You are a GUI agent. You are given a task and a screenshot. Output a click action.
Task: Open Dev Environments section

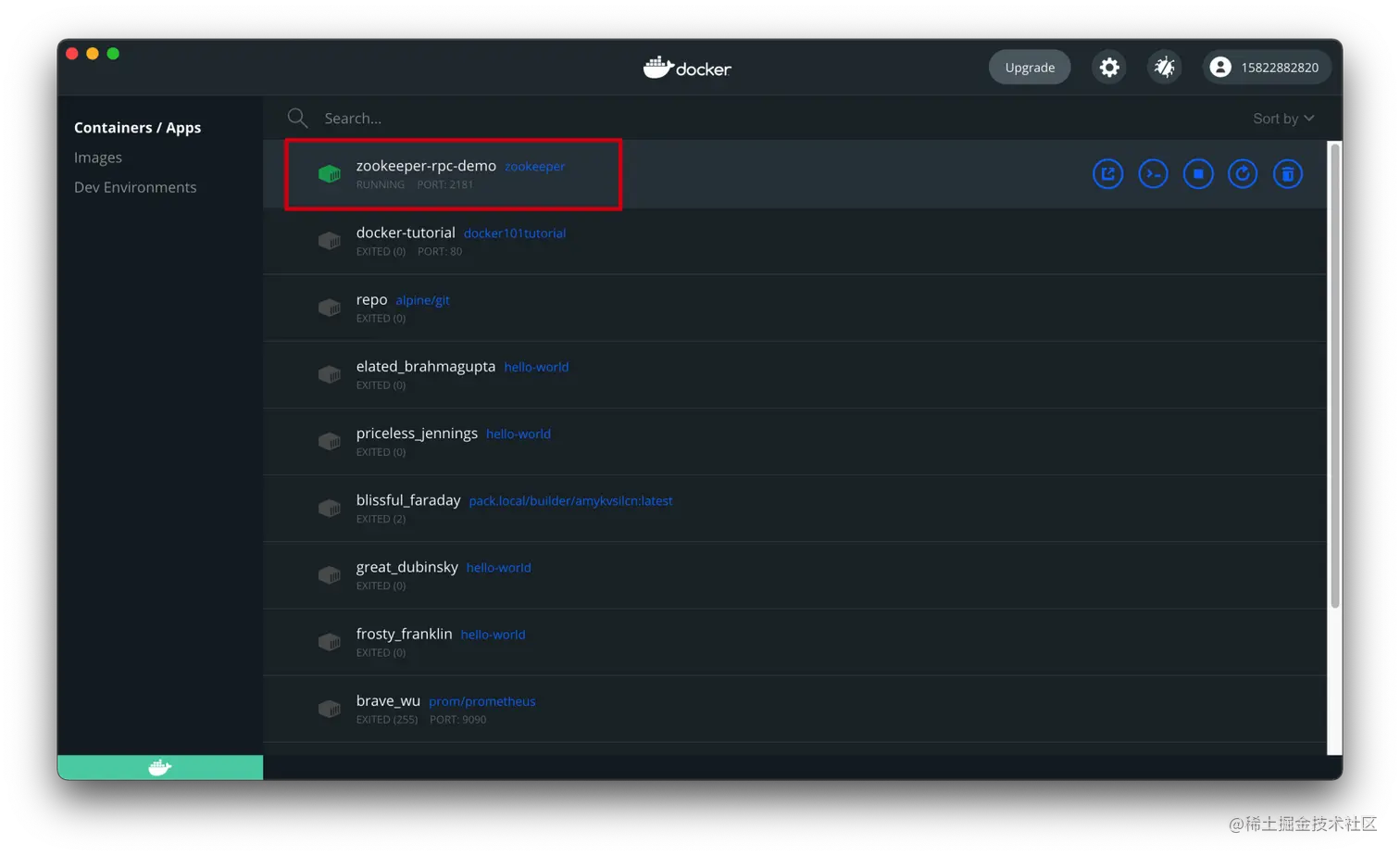tap(135, 187)
